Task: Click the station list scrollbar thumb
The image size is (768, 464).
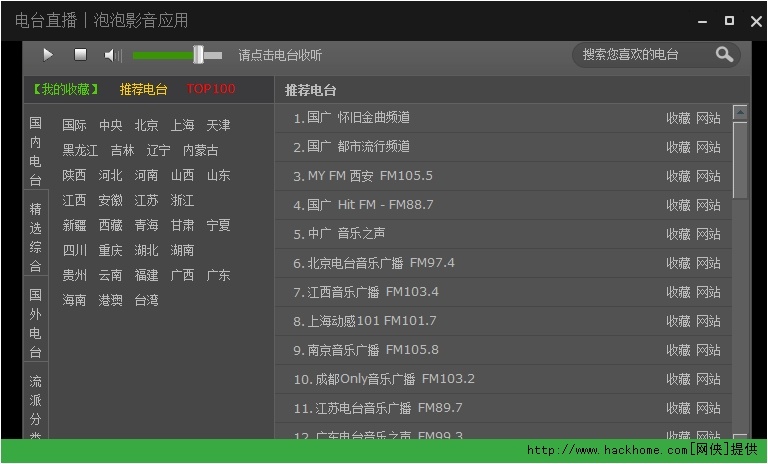Action: coord(740,160)
